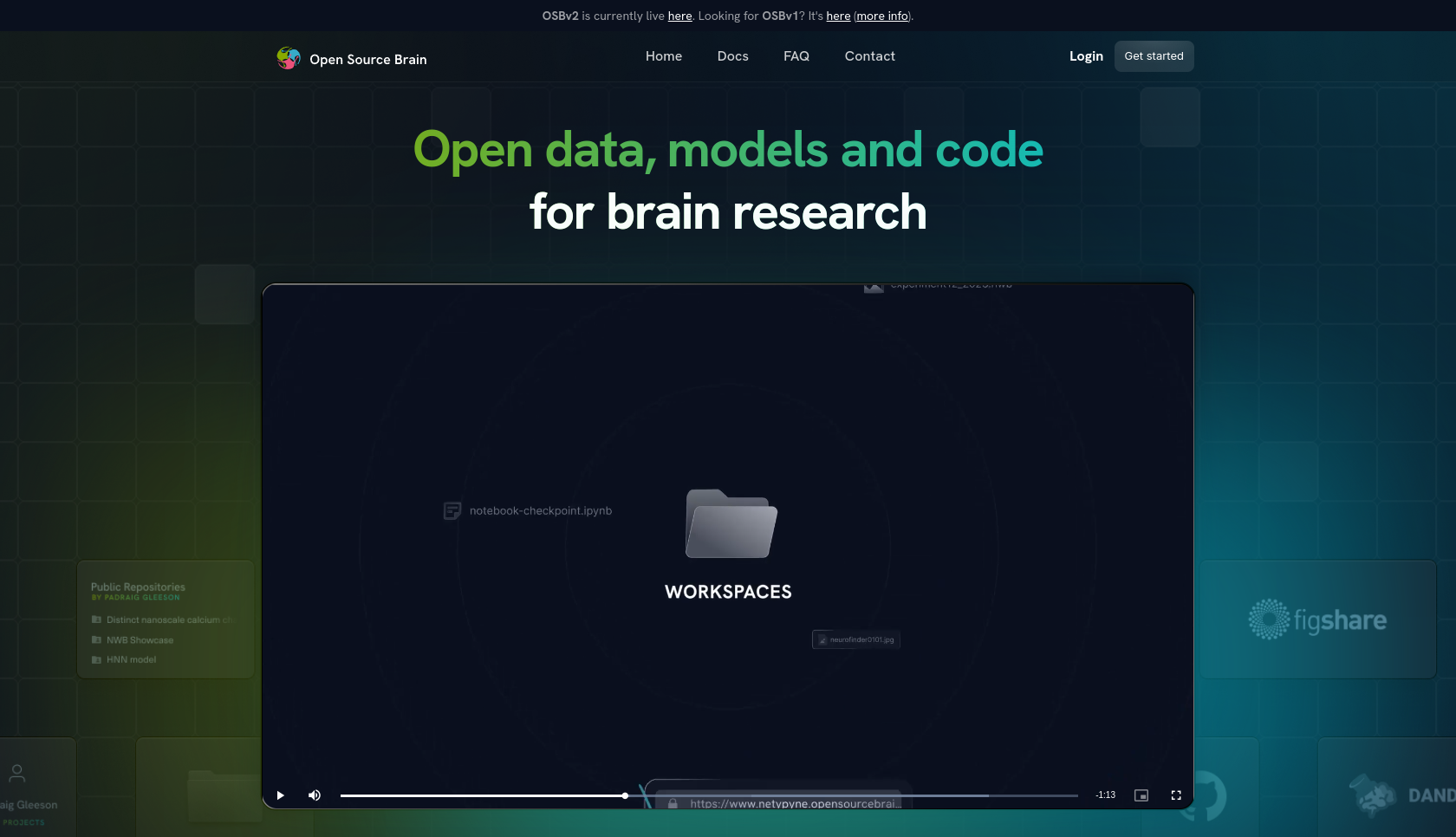The width and height of the screenshot is (1456, 837).
Task: Open the Docs menu item
Action: [x=733, y=56]
